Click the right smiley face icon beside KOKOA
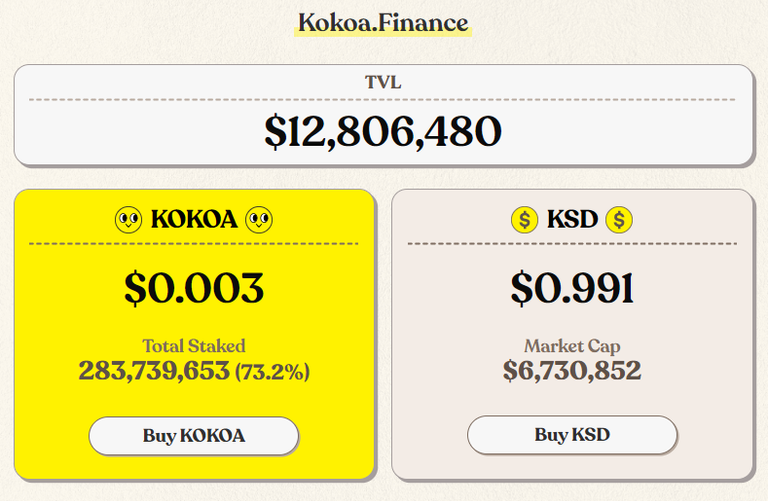The width and height of the screenshot is (768, 501). (259, 219)
